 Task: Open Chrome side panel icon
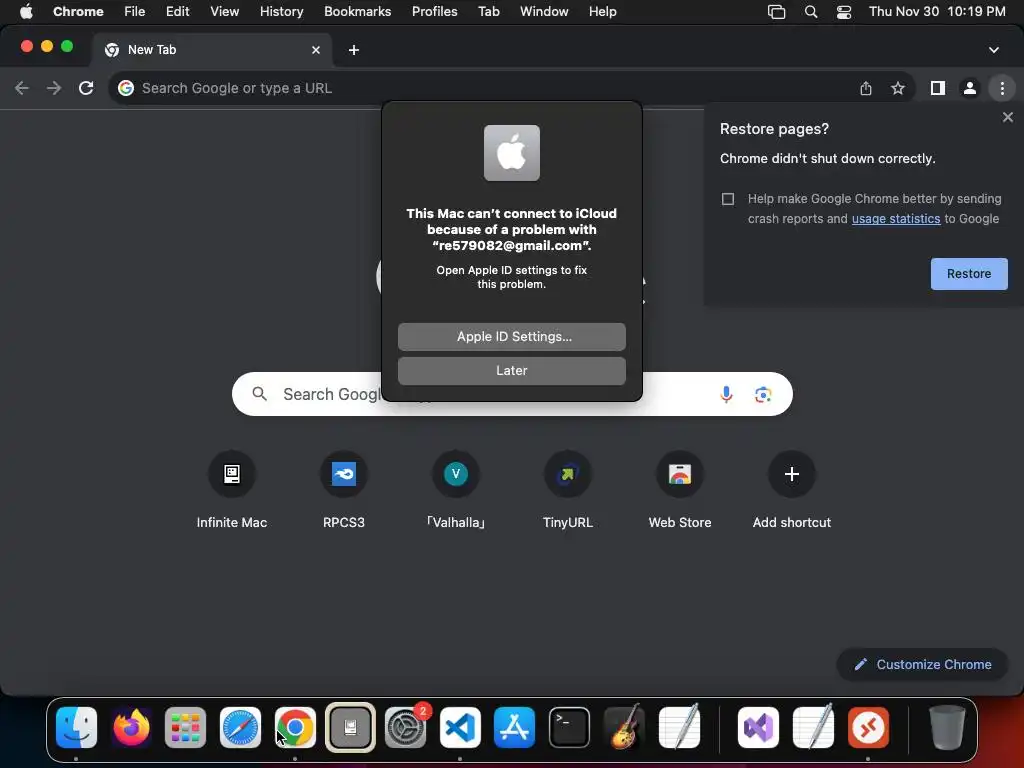(x=938, y=88)
